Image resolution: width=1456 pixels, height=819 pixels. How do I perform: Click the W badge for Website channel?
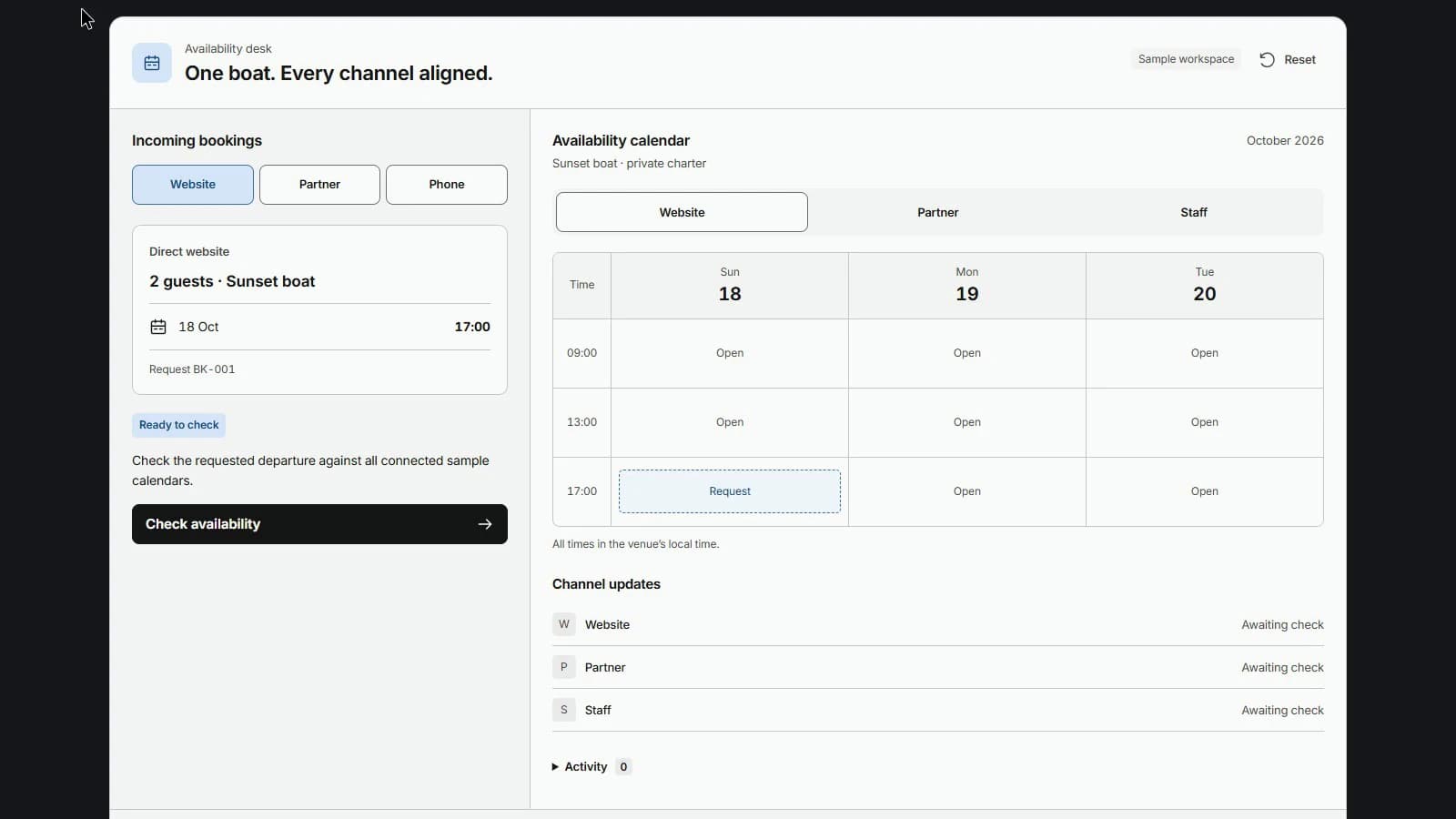[564, 624]
